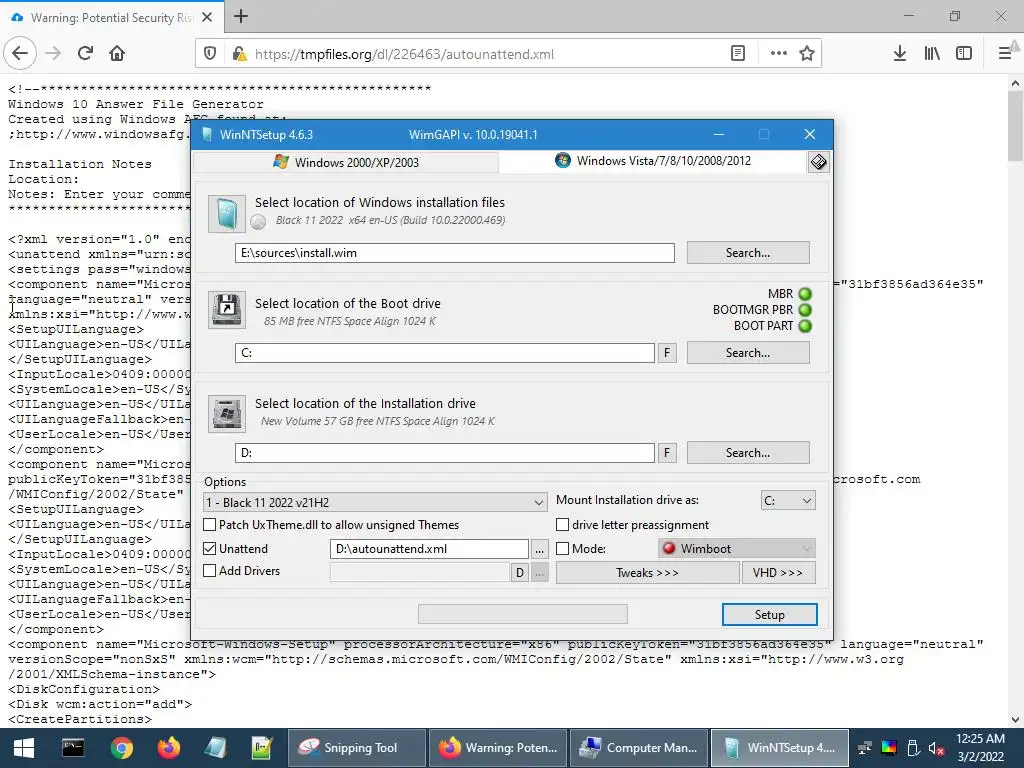
Task: Click the Windows installation files icon
Action: (227, 214)
